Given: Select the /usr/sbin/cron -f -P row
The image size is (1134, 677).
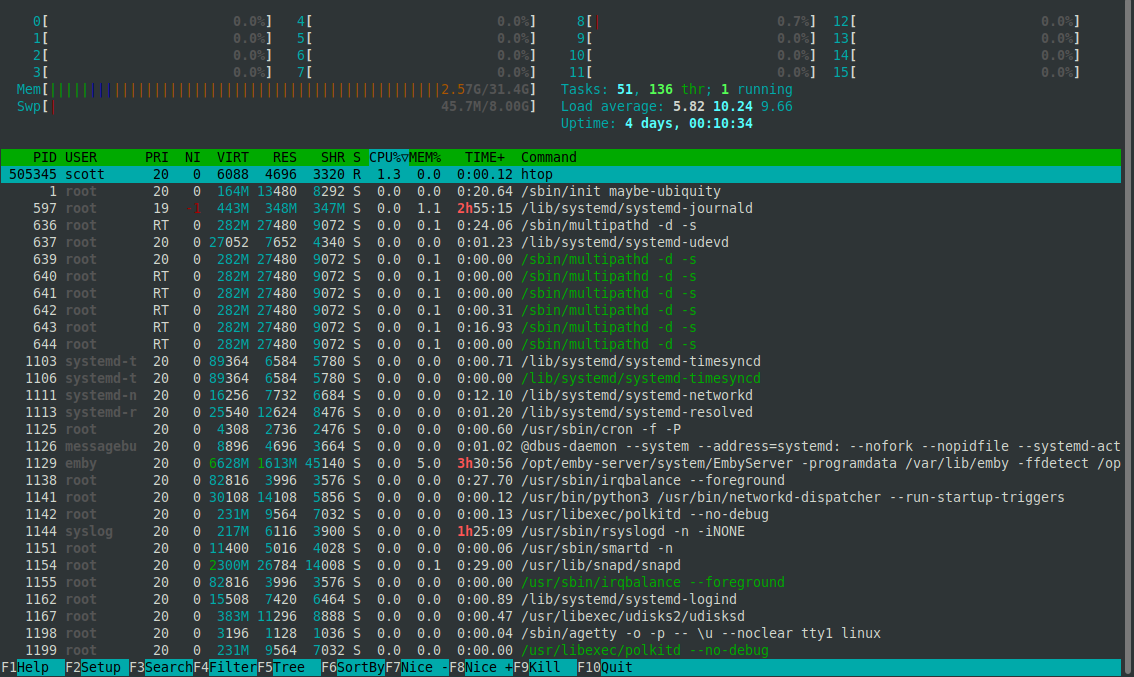Looking at the screenshot, I should (560, 429).
